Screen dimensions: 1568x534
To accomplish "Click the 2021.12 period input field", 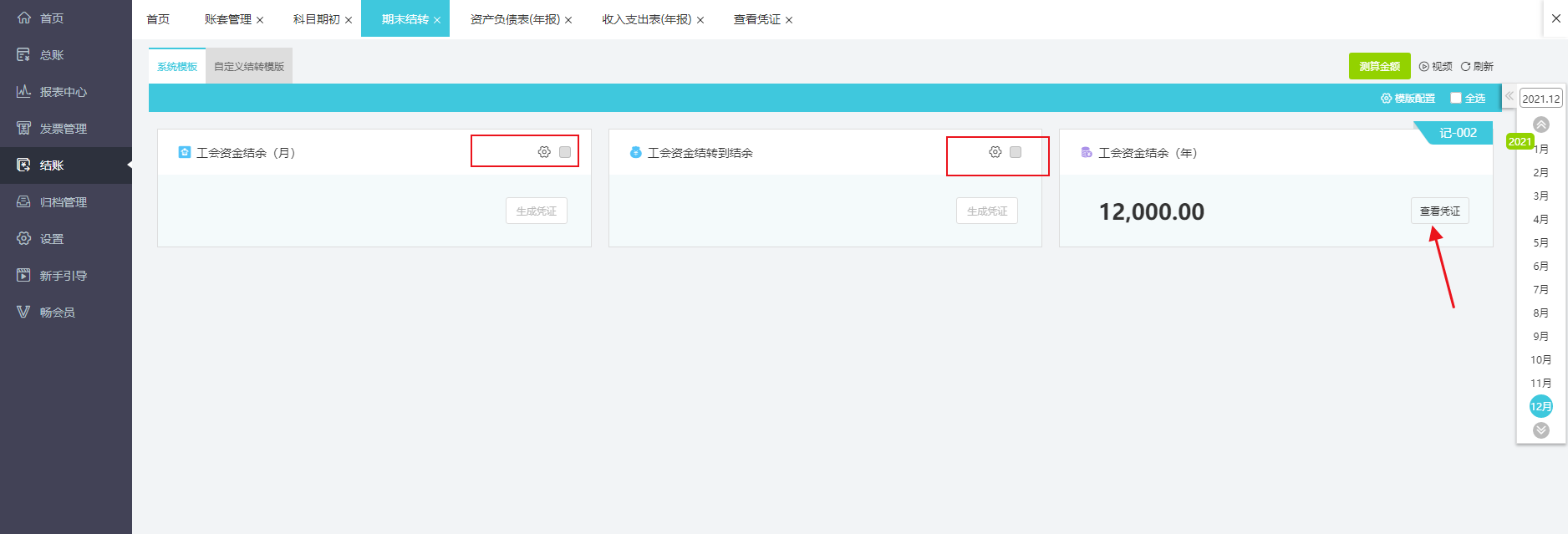I will coord(1540,99).
